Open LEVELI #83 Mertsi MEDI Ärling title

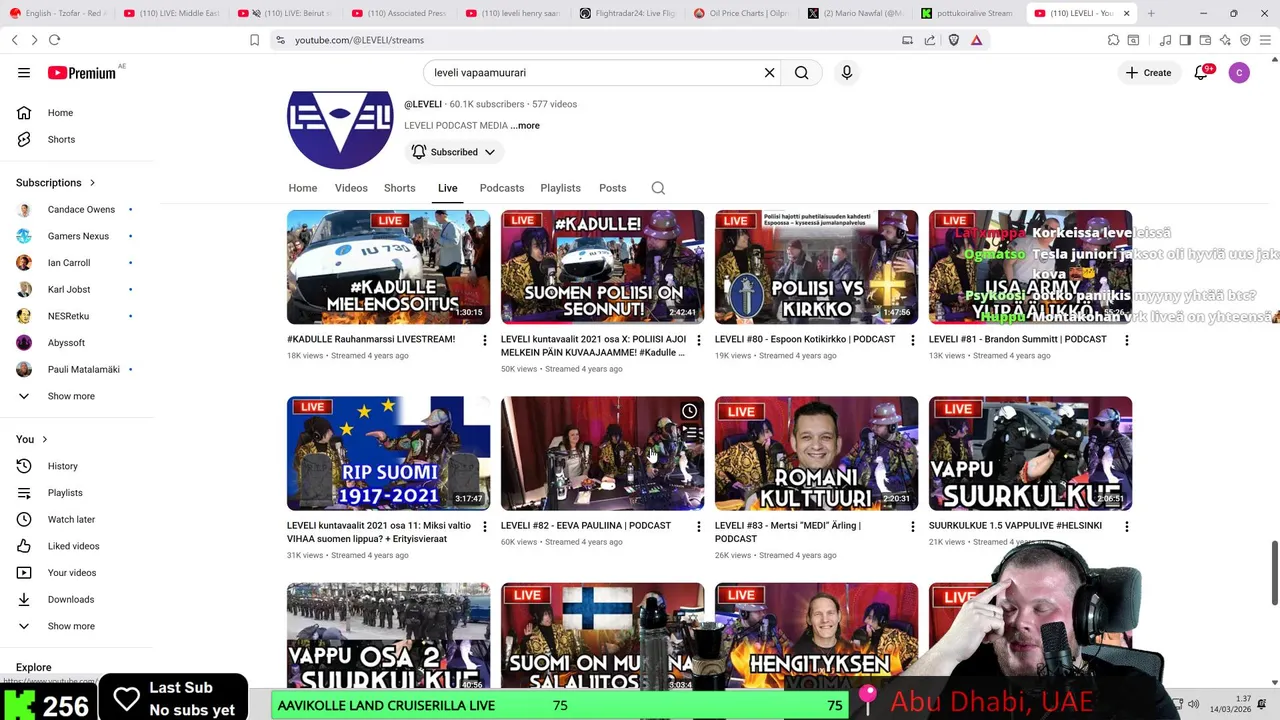click(x=788, y=532)
